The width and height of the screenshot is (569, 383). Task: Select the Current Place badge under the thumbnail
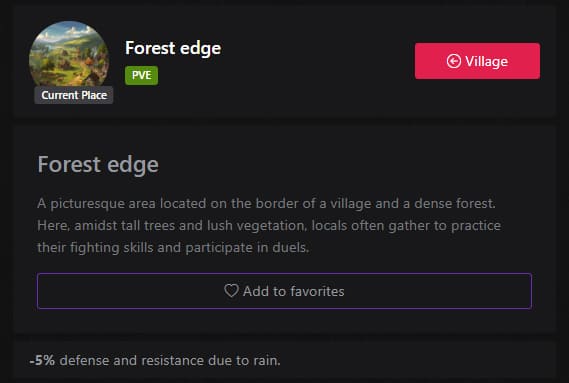74,95
